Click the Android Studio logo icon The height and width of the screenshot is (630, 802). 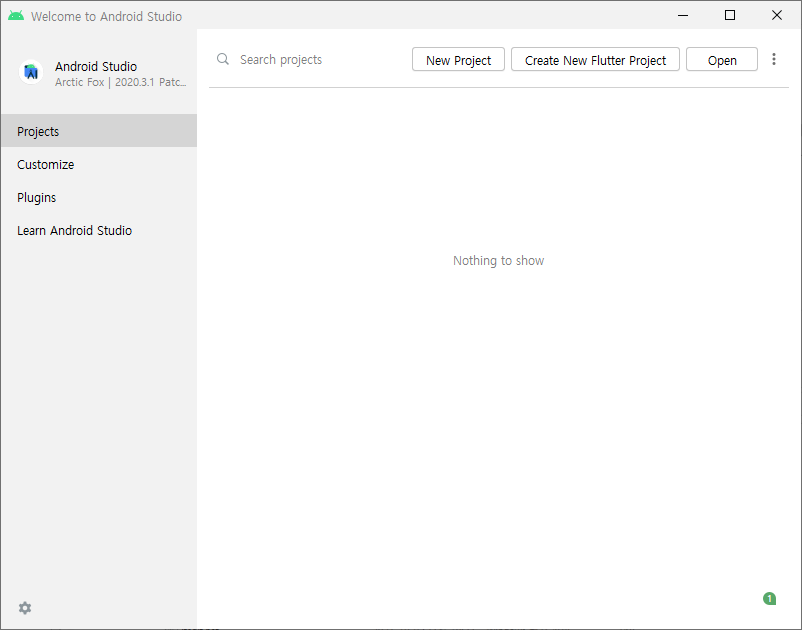pyautogui.click(x=31, y=72)
